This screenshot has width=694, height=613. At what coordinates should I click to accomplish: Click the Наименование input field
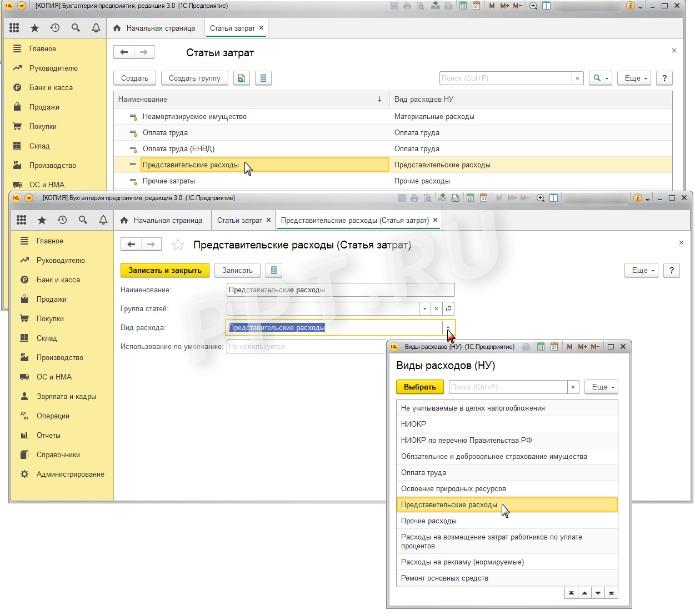[335, 289]
